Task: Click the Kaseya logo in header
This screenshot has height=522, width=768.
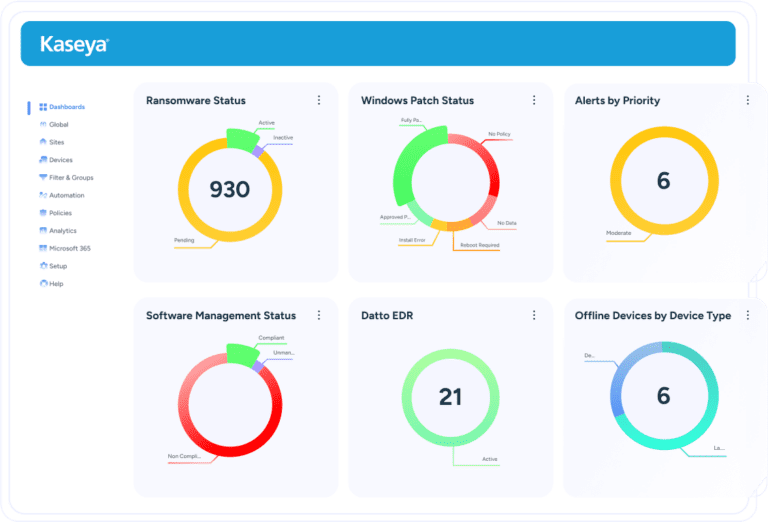Action: point(74,44)
